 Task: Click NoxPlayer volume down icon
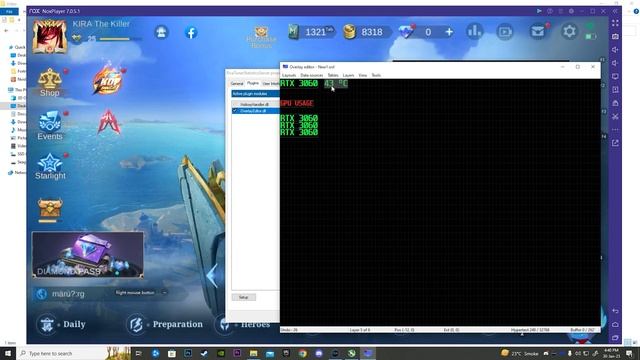coord(615,63)
